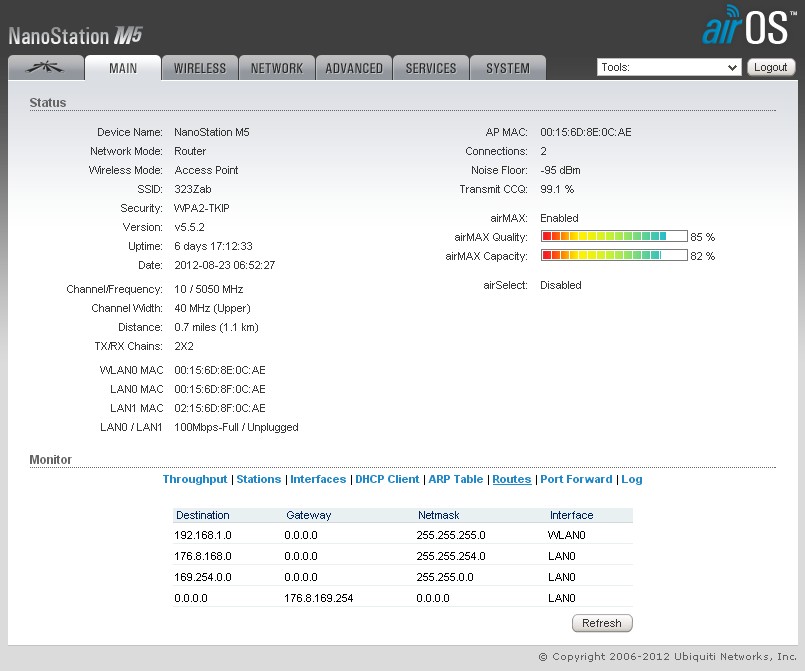The height and width of the screenshot is (671, 805).
Task: Select the 100Mbps-Full / Unplugged status
Action: (236, 427)
